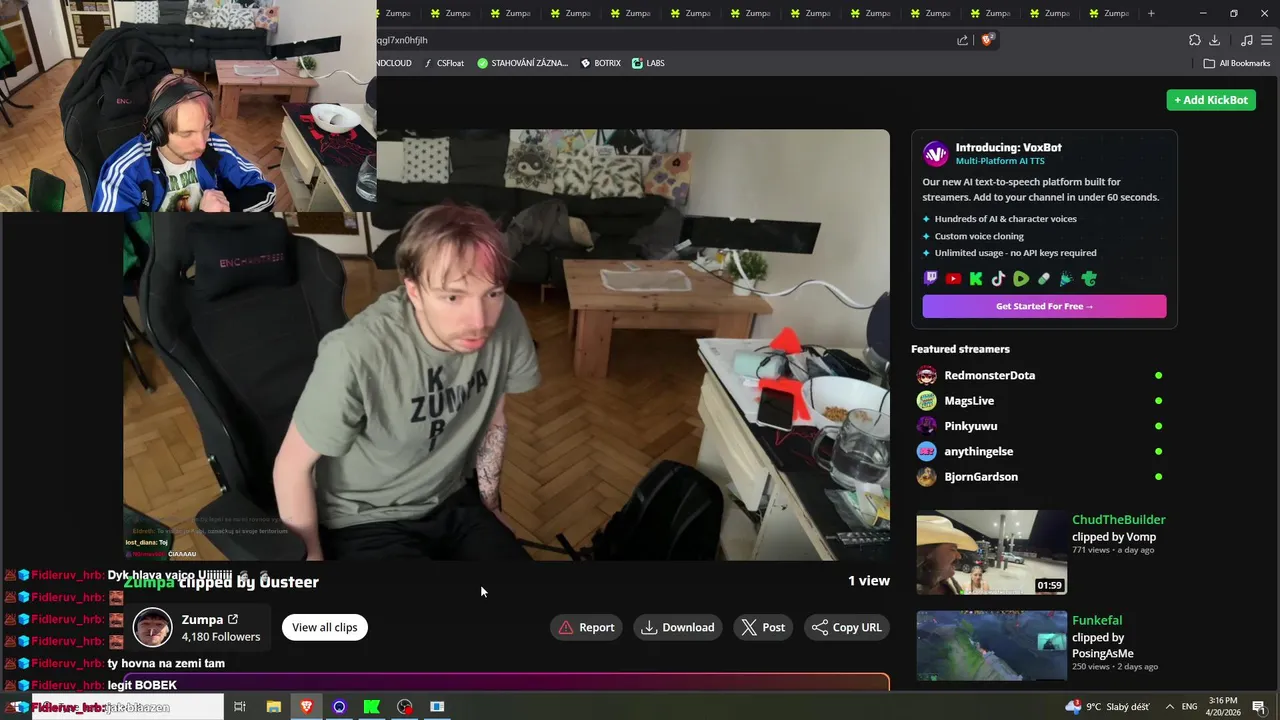
Task: Copy the clip URL
Action: 847,627
